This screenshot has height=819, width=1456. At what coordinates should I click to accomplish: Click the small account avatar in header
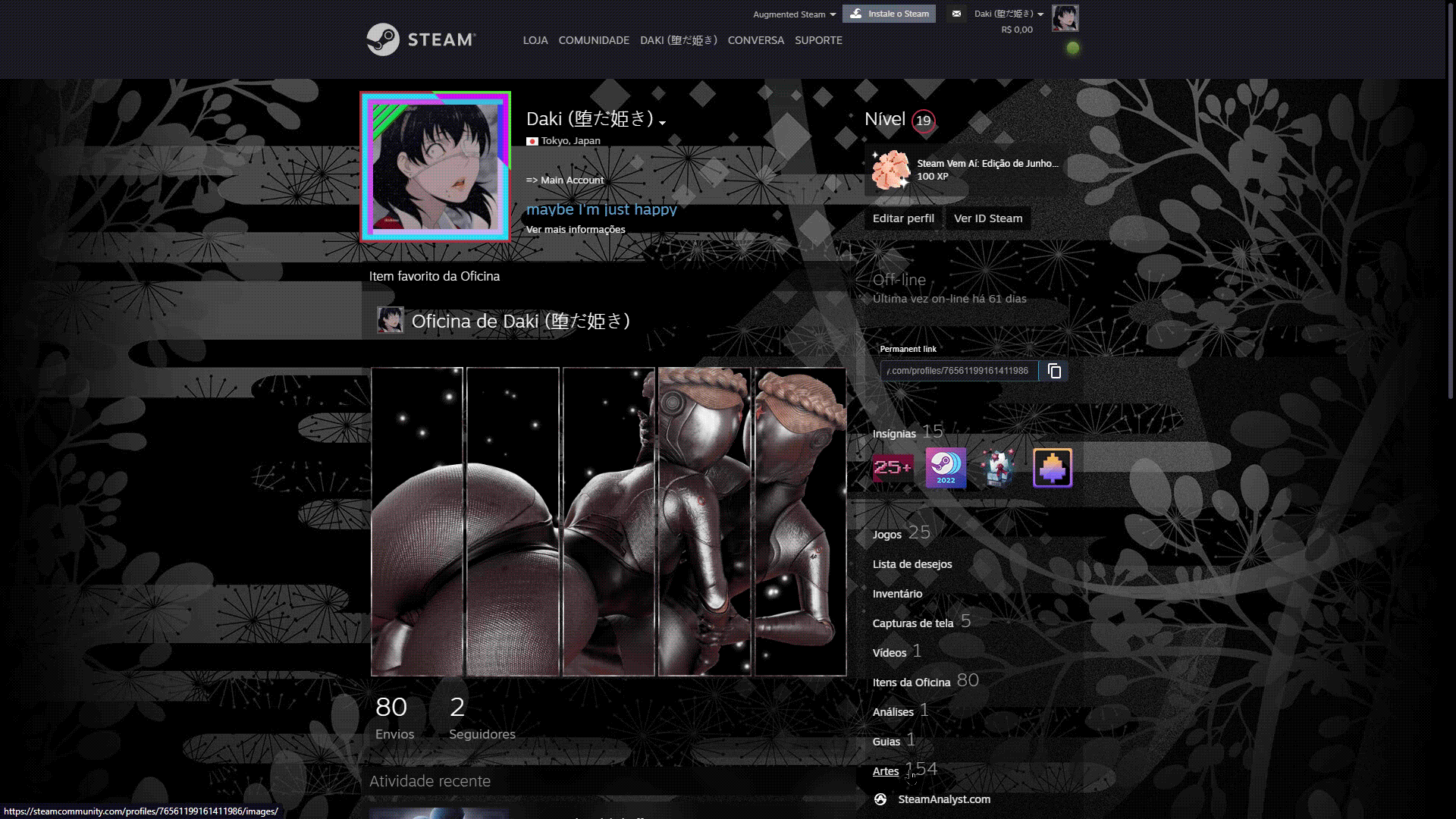click(1065, 18)
